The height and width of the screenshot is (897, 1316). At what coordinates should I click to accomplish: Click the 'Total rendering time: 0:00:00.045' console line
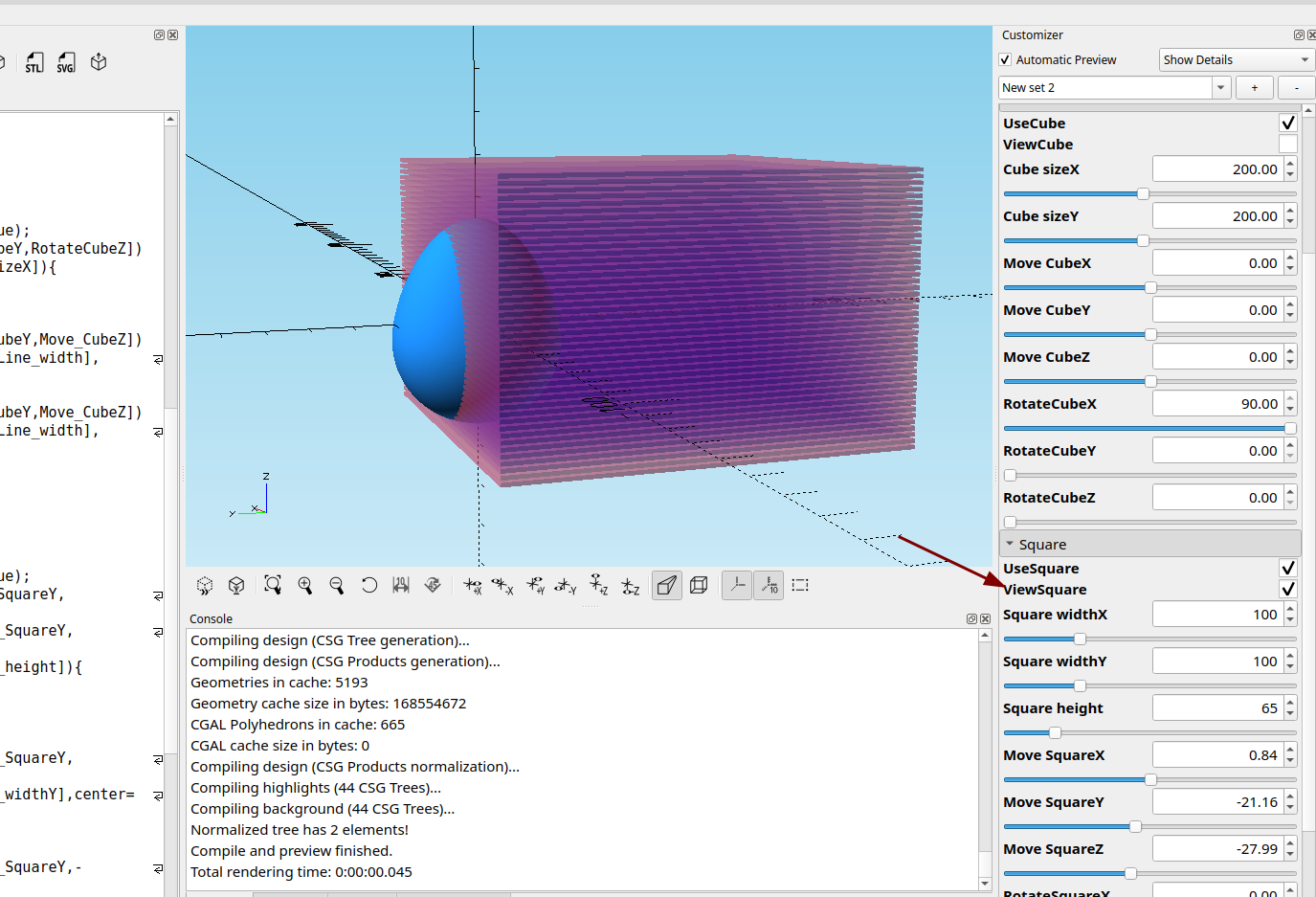coord(301,872)
